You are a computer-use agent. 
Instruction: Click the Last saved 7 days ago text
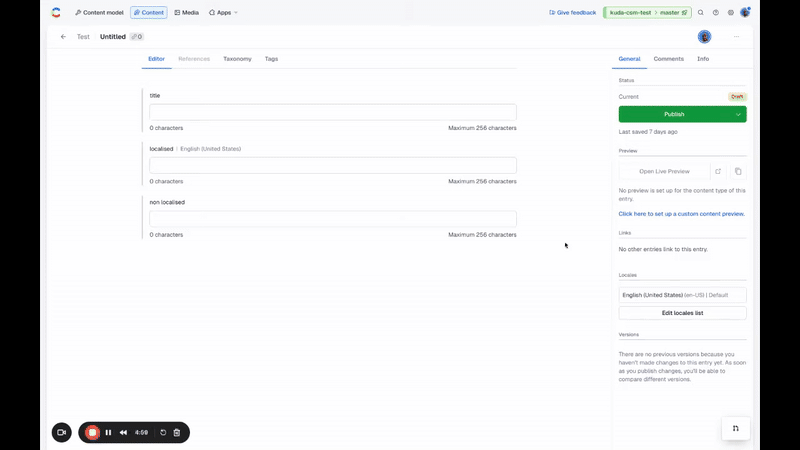[648, 132]
